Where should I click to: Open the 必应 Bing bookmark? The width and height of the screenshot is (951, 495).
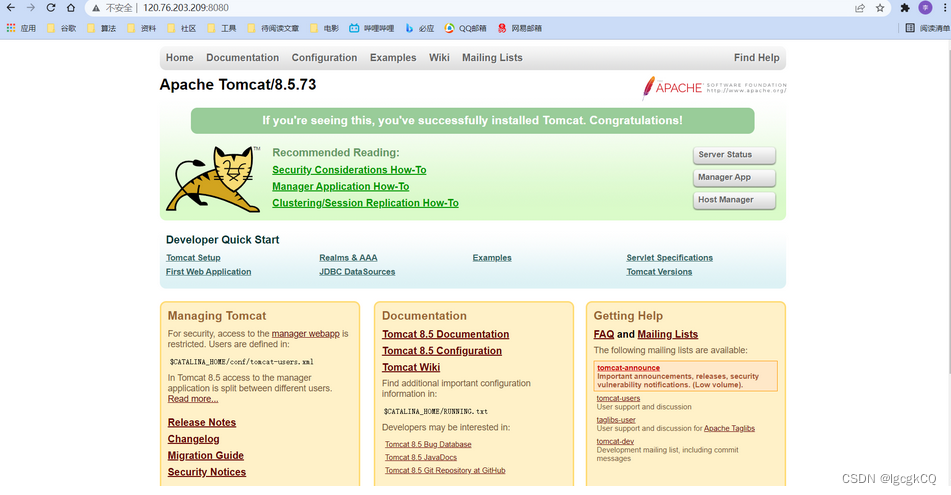tap(420, 28)
